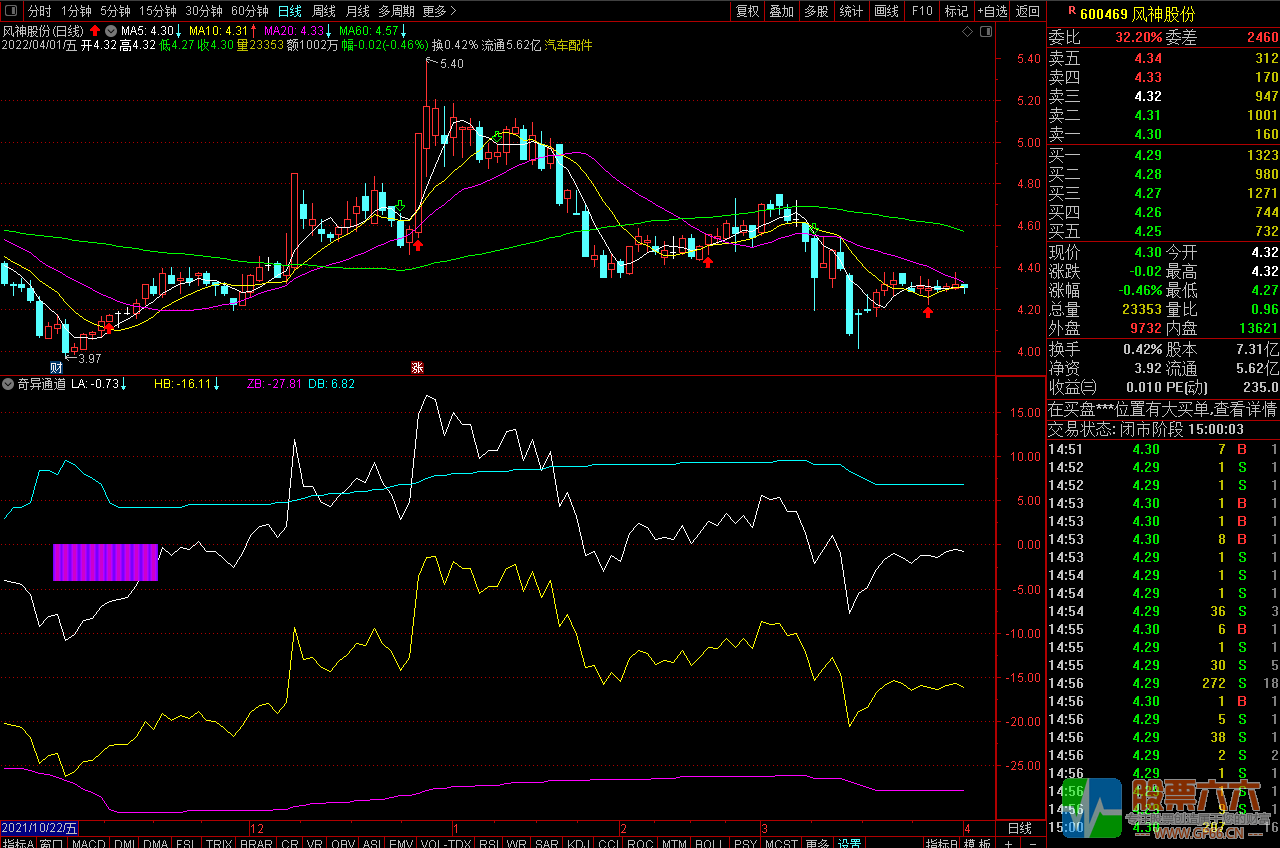Expand the 更多 indicators list at bottom
Screen dimensions: 1280x848
click(816, 844)
